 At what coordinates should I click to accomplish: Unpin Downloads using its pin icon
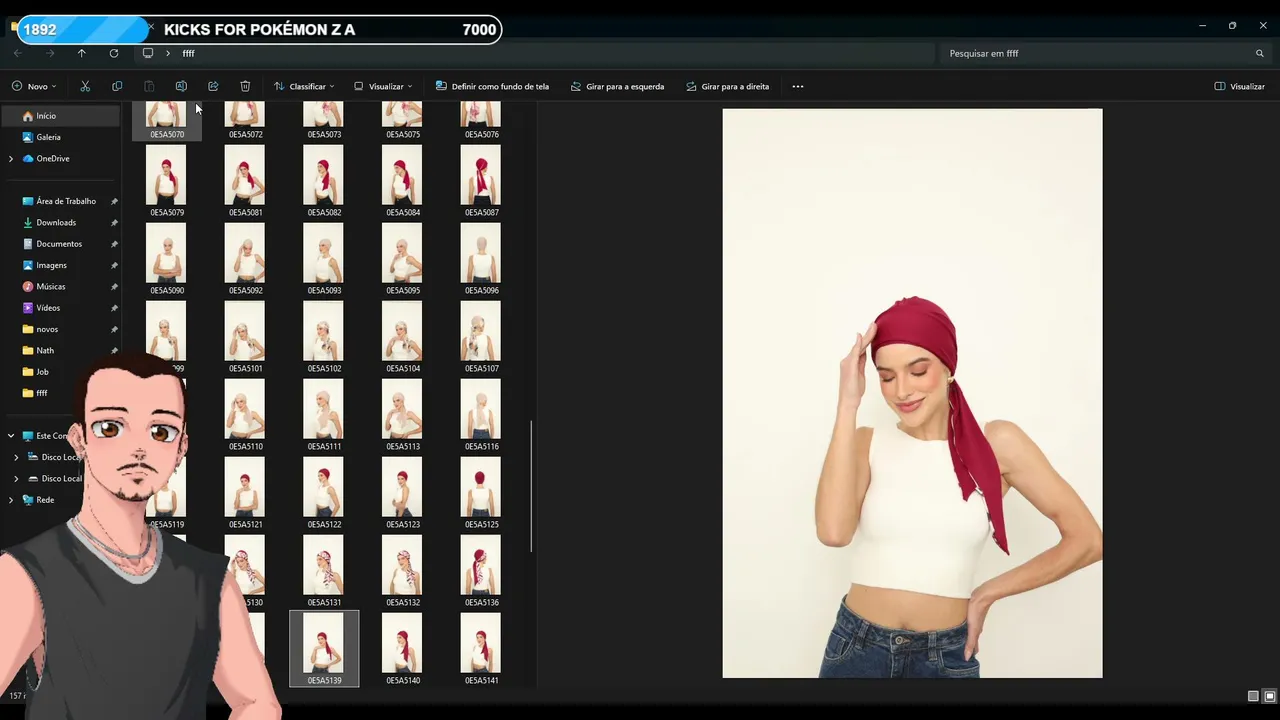[114, 222]
